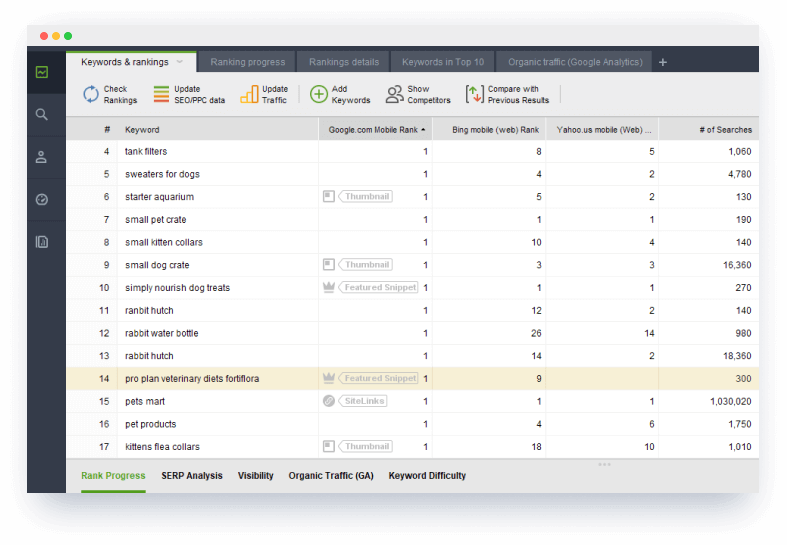Click the Add Keywords plus icon
The width and height of the screenshot is (787, 545).
319,94
